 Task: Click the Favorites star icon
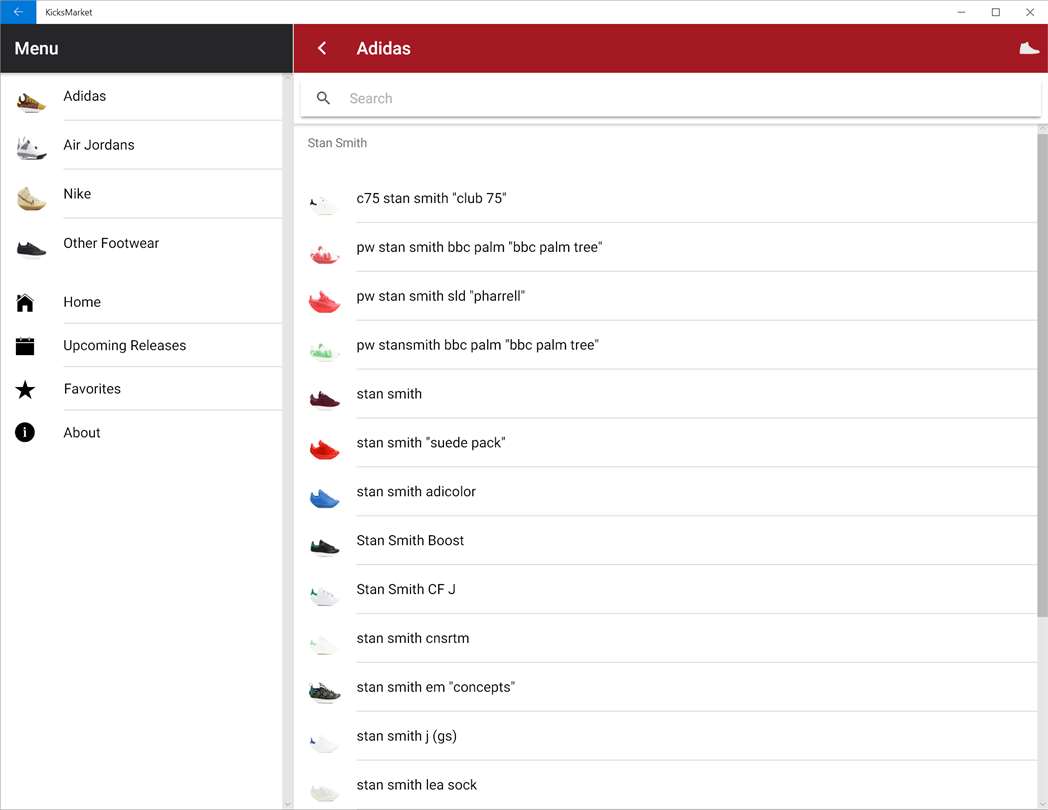(25, 389)
